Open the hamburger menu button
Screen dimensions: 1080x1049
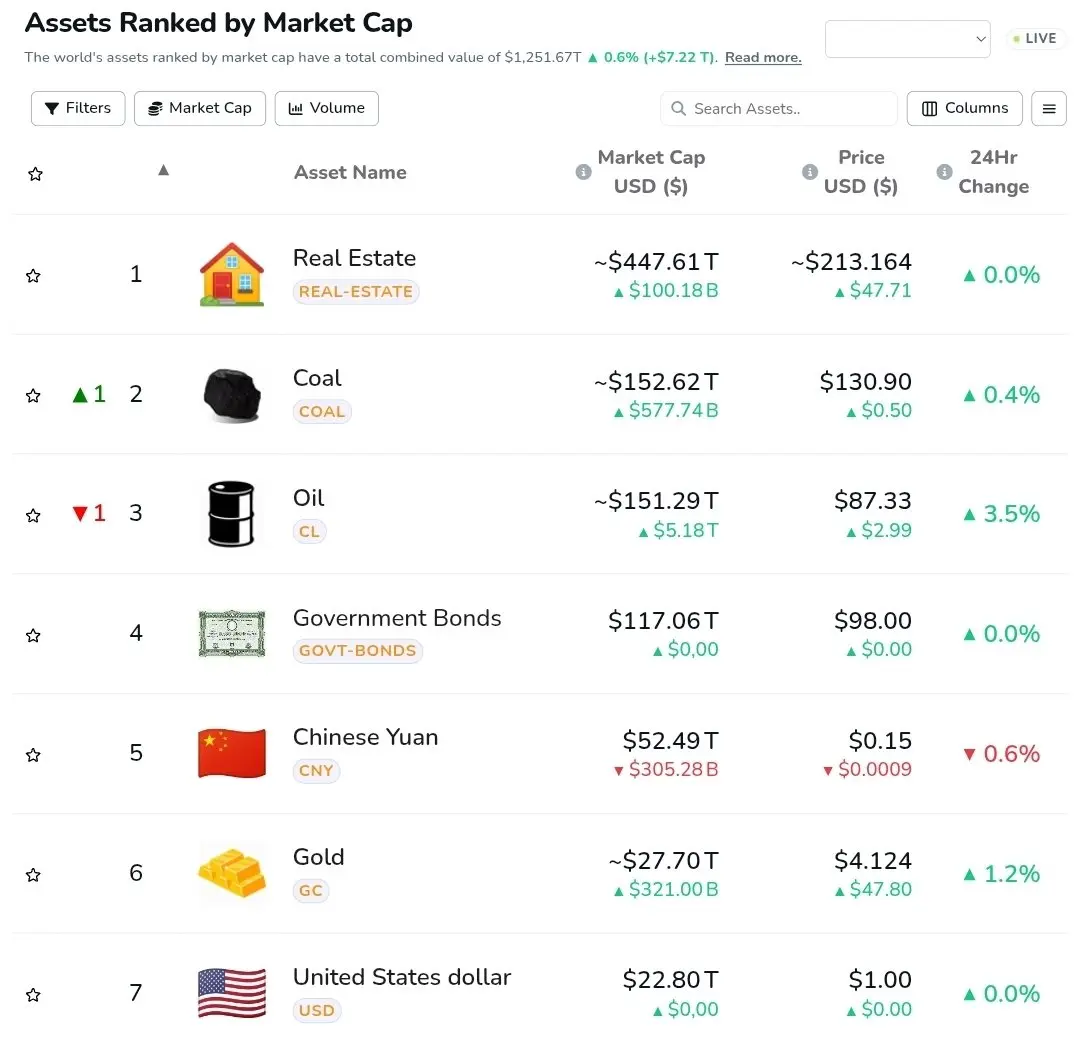click(x=1048, y=108)
